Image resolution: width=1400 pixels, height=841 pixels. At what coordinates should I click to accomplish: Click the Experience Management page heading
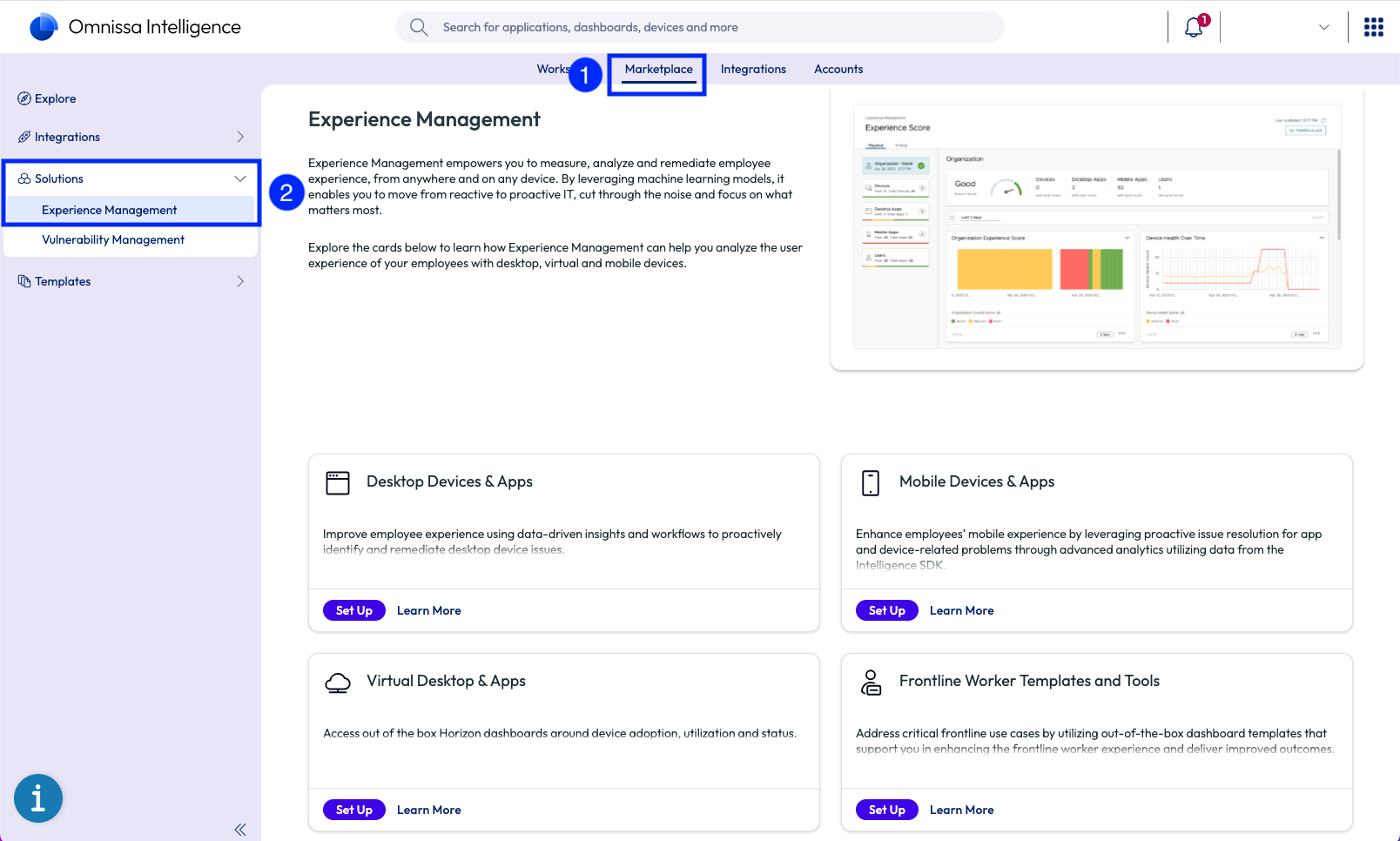tap(424, 119)
